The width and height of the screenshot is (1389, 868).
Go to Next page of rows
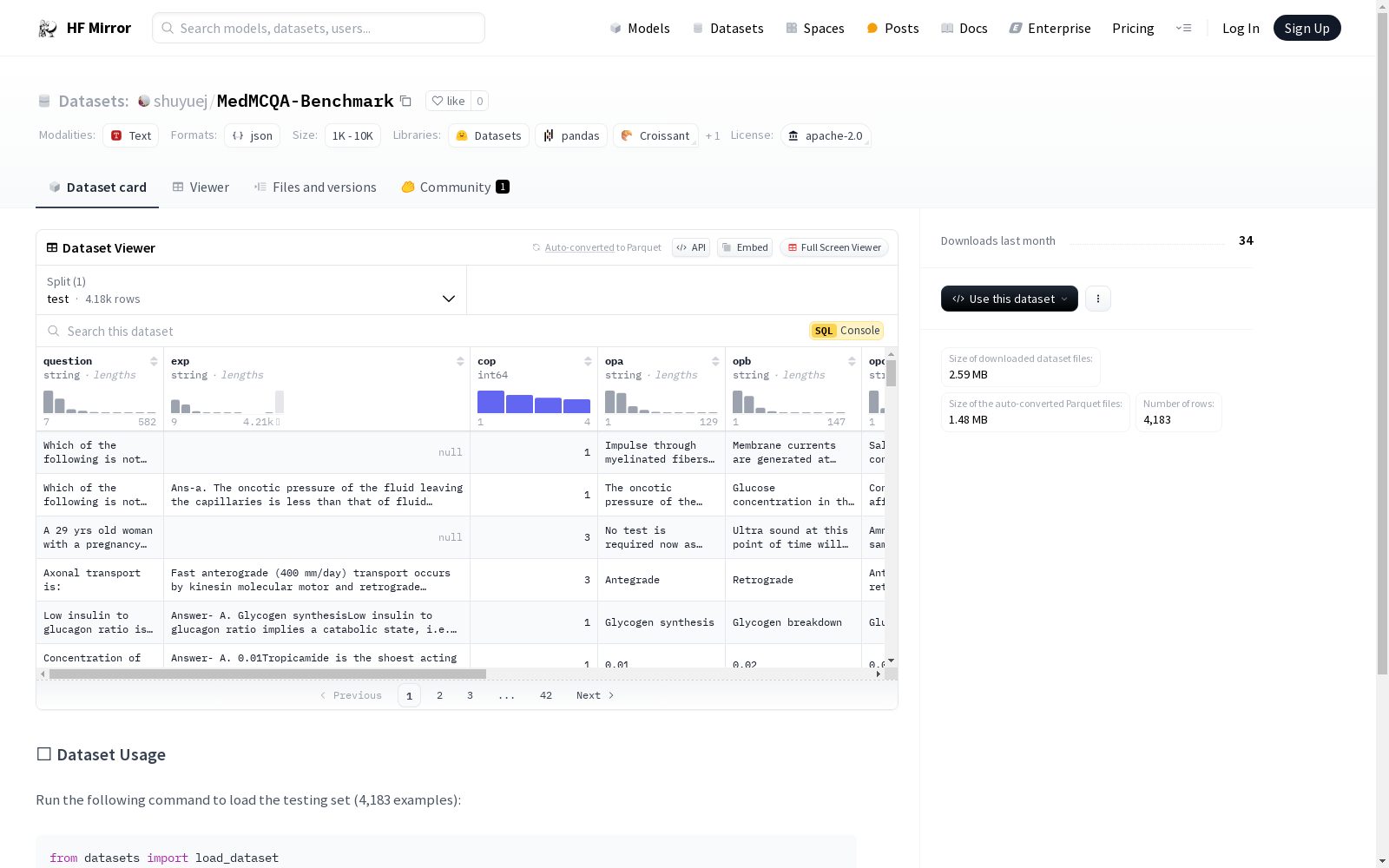tap(596, 696)
